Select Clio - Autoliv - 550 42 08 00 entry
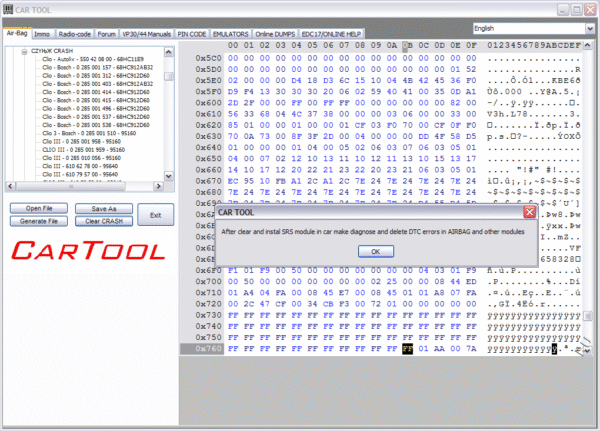 [93, 59]
